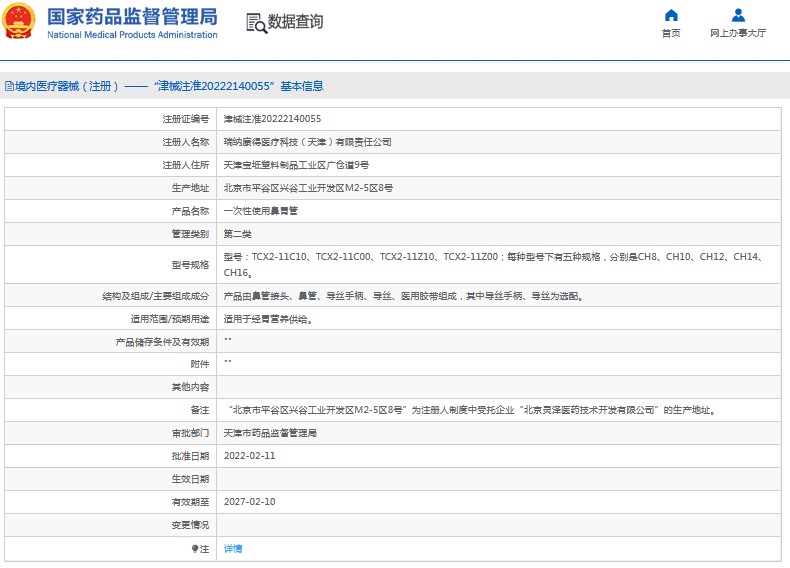
Task: Click the 首页 home icon
Action: tap(671, 15)
